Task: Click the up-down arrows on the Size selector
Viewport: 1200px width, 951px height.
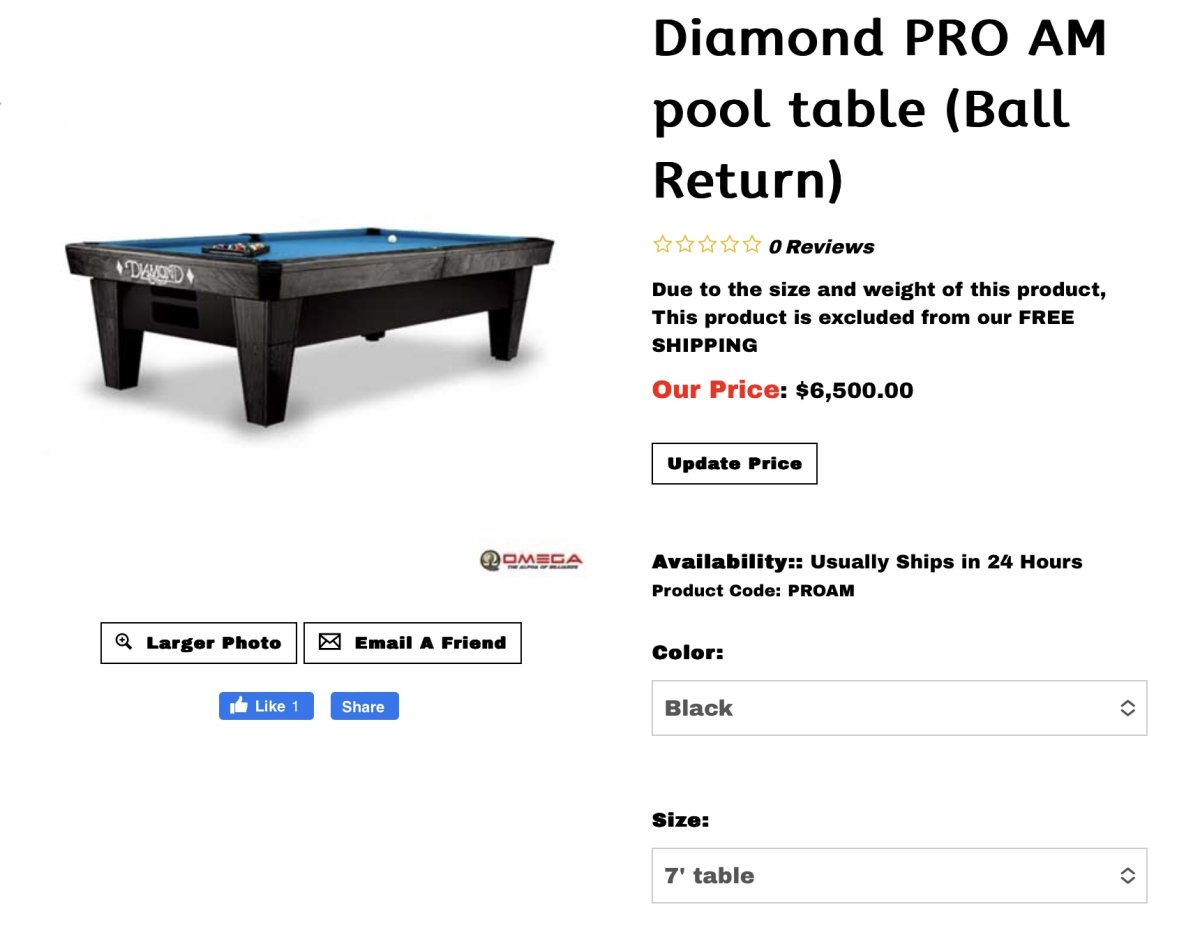Action: pos(1127,876)
